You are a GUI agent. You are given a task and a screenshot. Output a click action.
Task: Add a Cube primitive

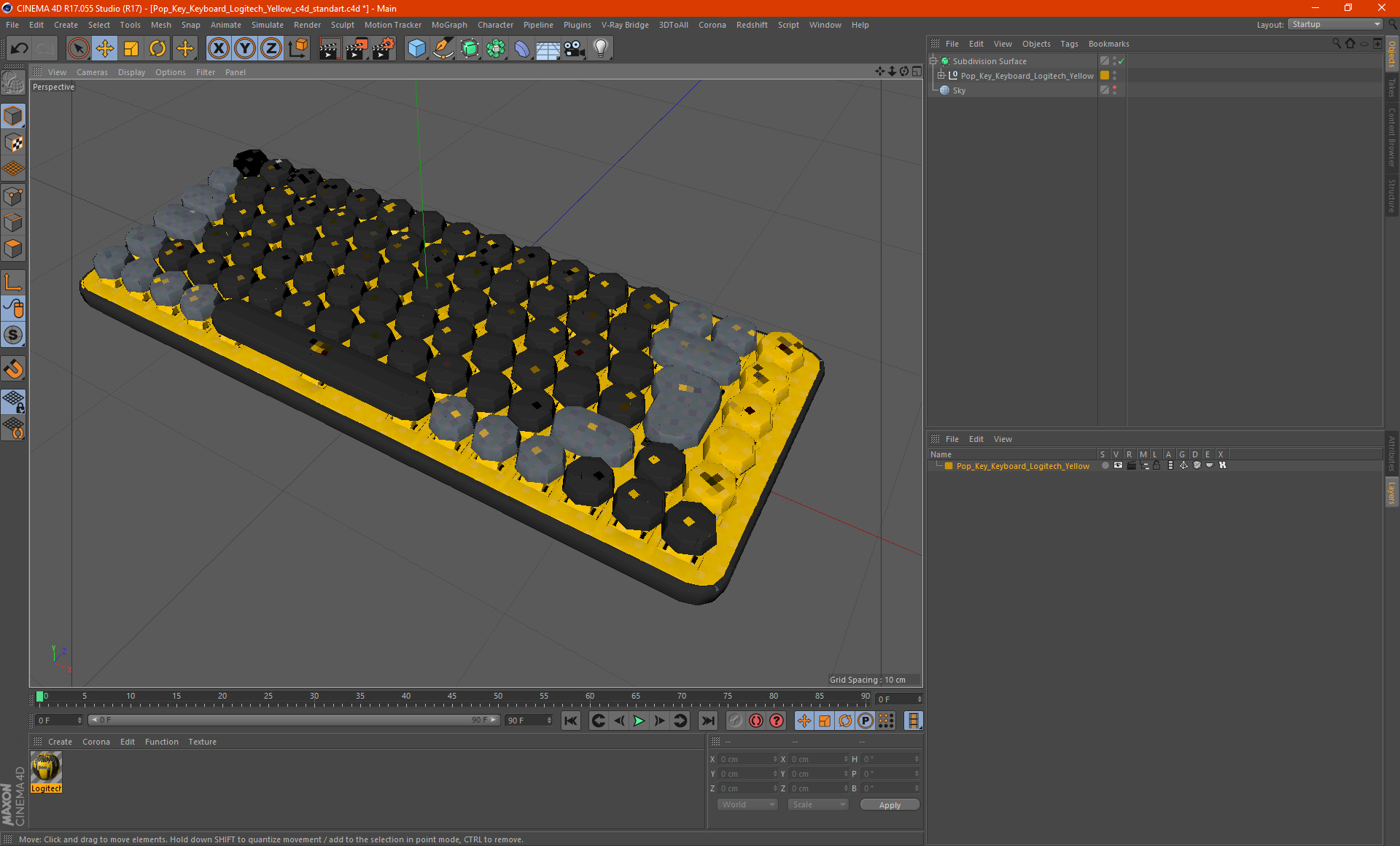click(416, 49)
